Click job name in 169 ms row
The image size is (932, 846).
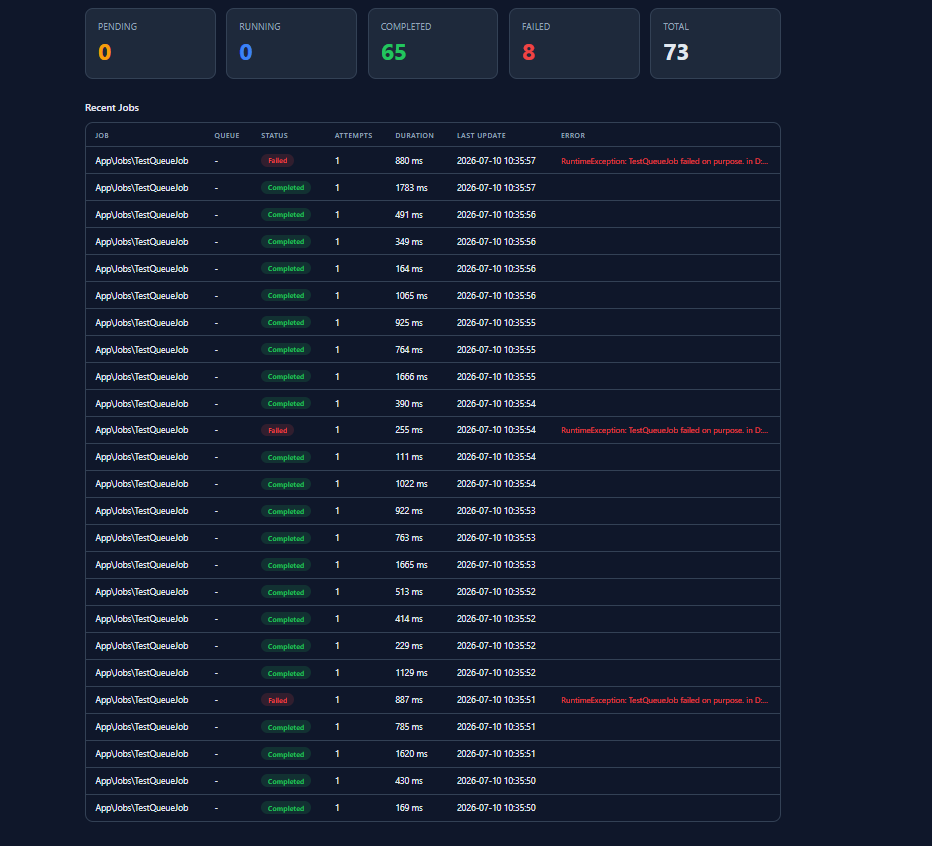tap(141, 808)
